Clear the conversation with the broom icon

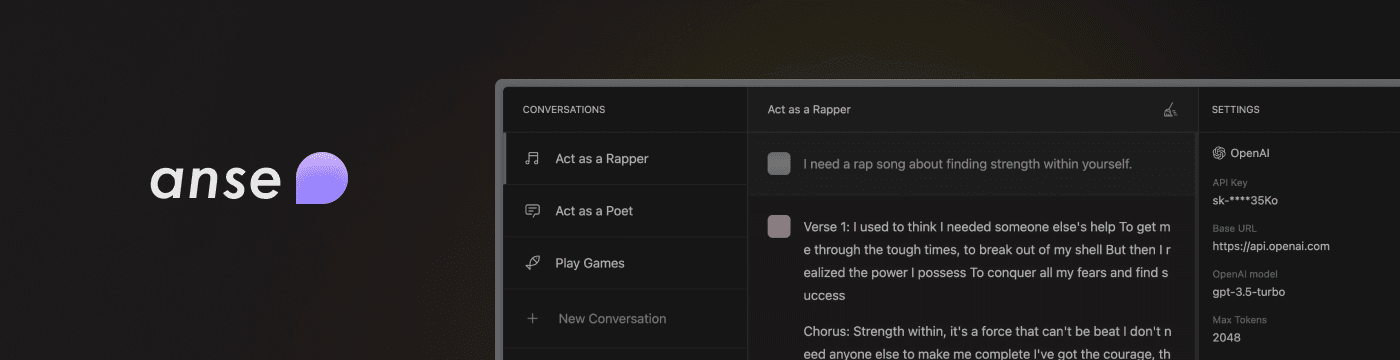pyautogui.click(x=1170, y=110)
